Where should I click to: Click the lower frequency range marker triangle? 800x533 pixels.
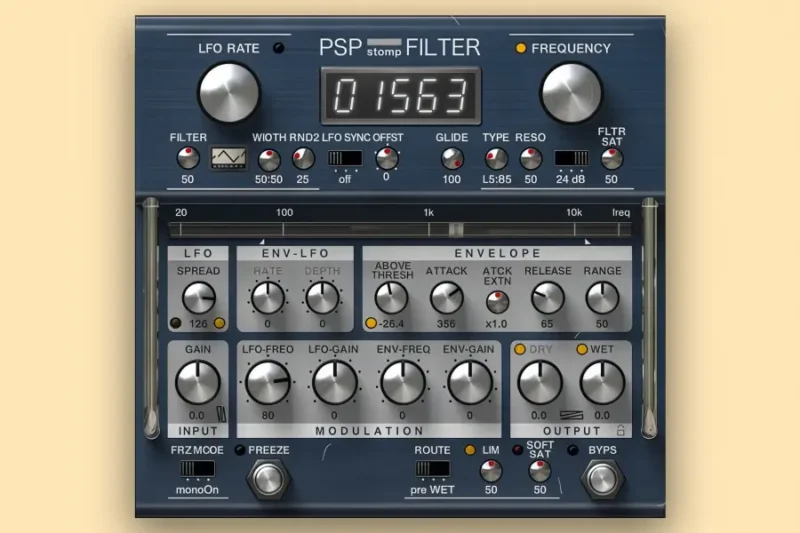(262, 242)
